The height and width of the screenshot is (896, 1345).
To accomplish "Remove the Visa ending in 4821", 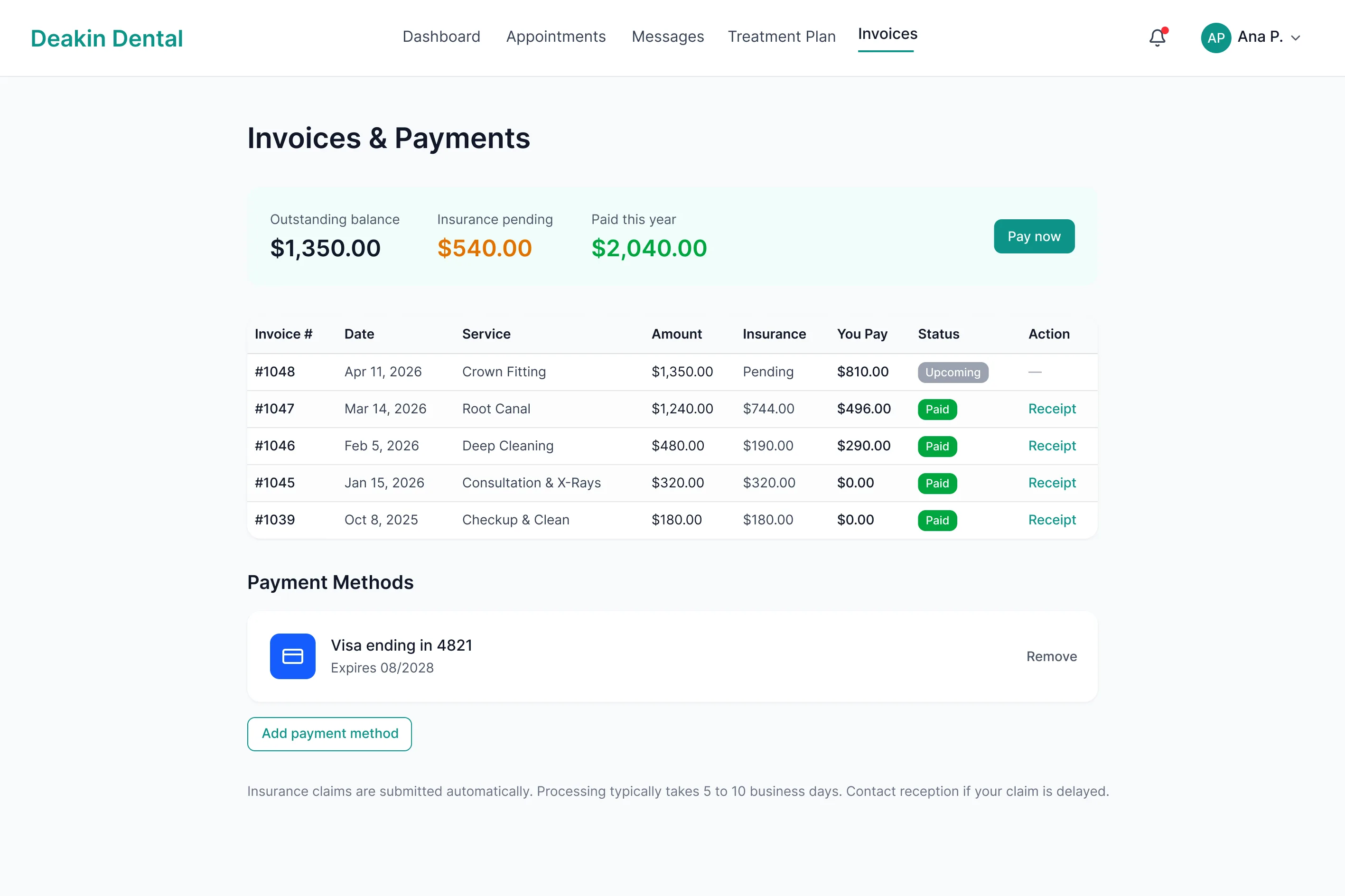I will (1051, 656).
